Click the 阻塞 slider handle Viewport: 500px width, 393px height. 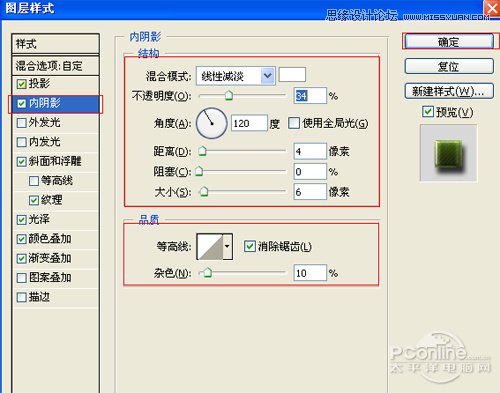199,171
